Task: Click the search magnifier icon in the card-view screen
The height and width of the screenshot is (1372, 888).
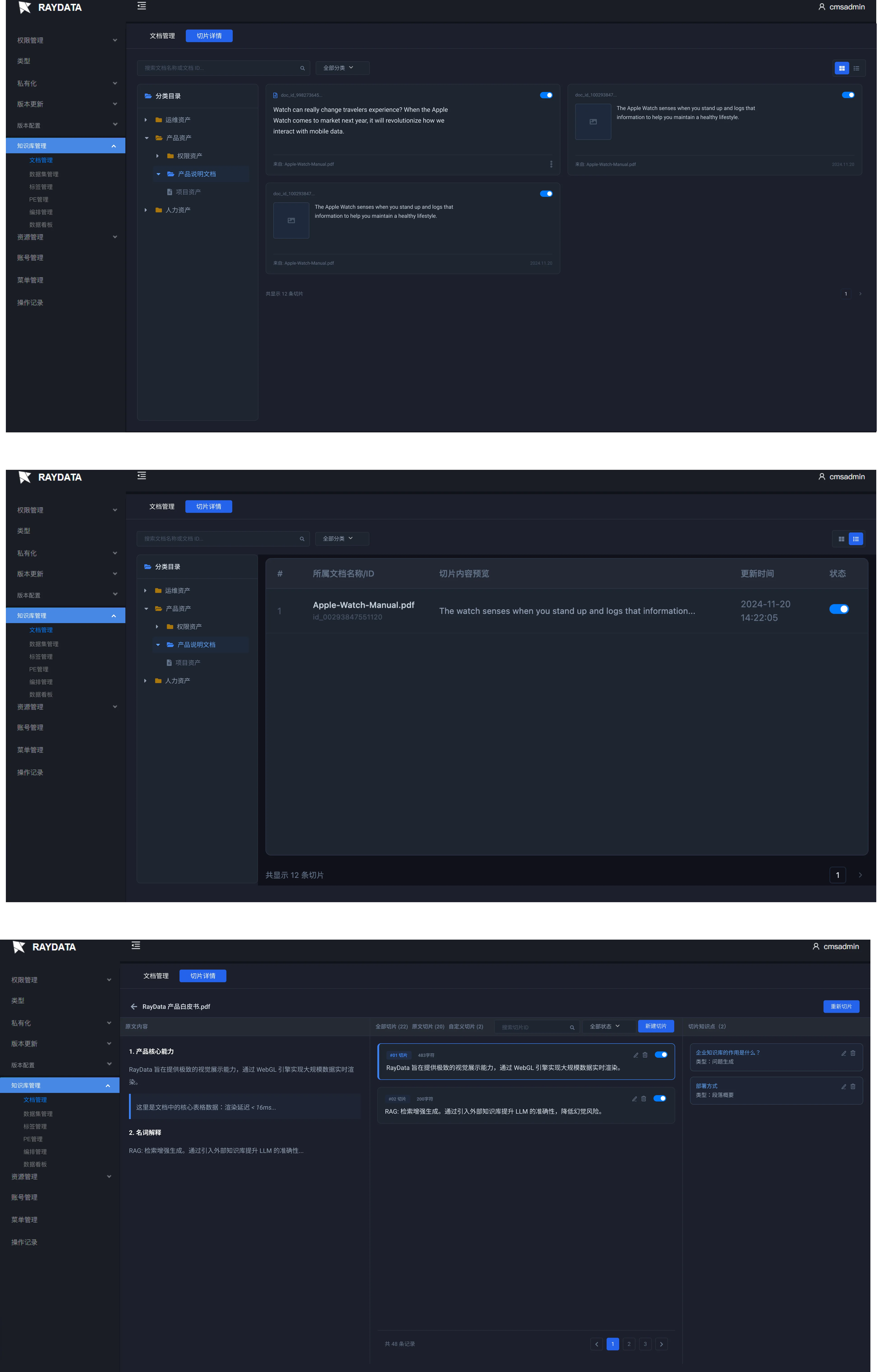Action: click(302, 68)
